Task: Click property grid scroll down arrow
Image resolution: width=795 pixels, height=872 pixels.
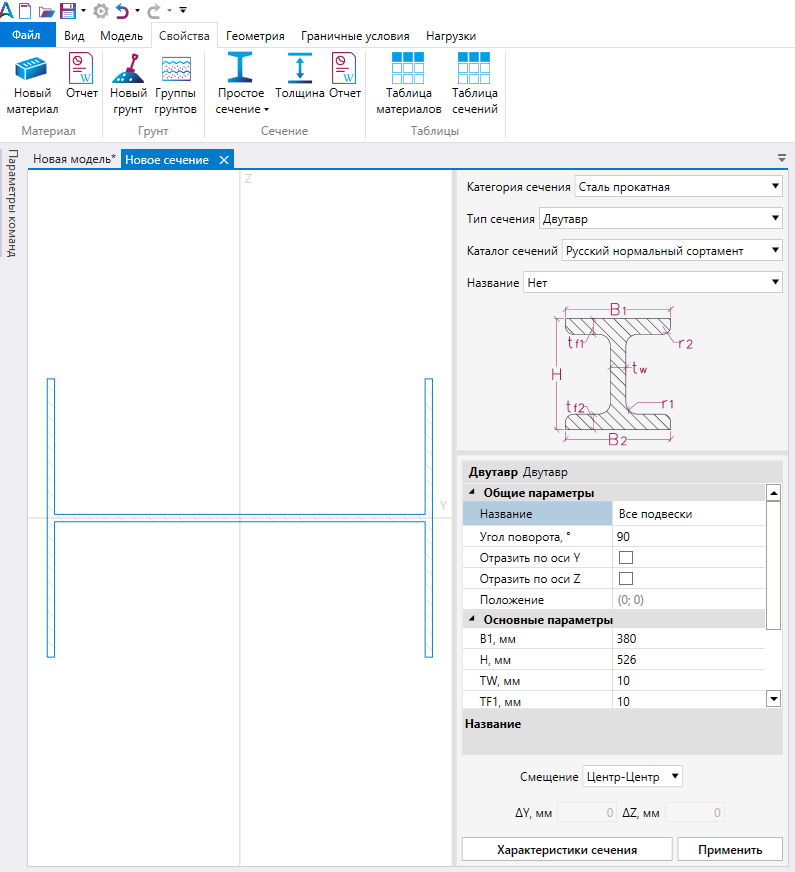Action: (773, 698)
